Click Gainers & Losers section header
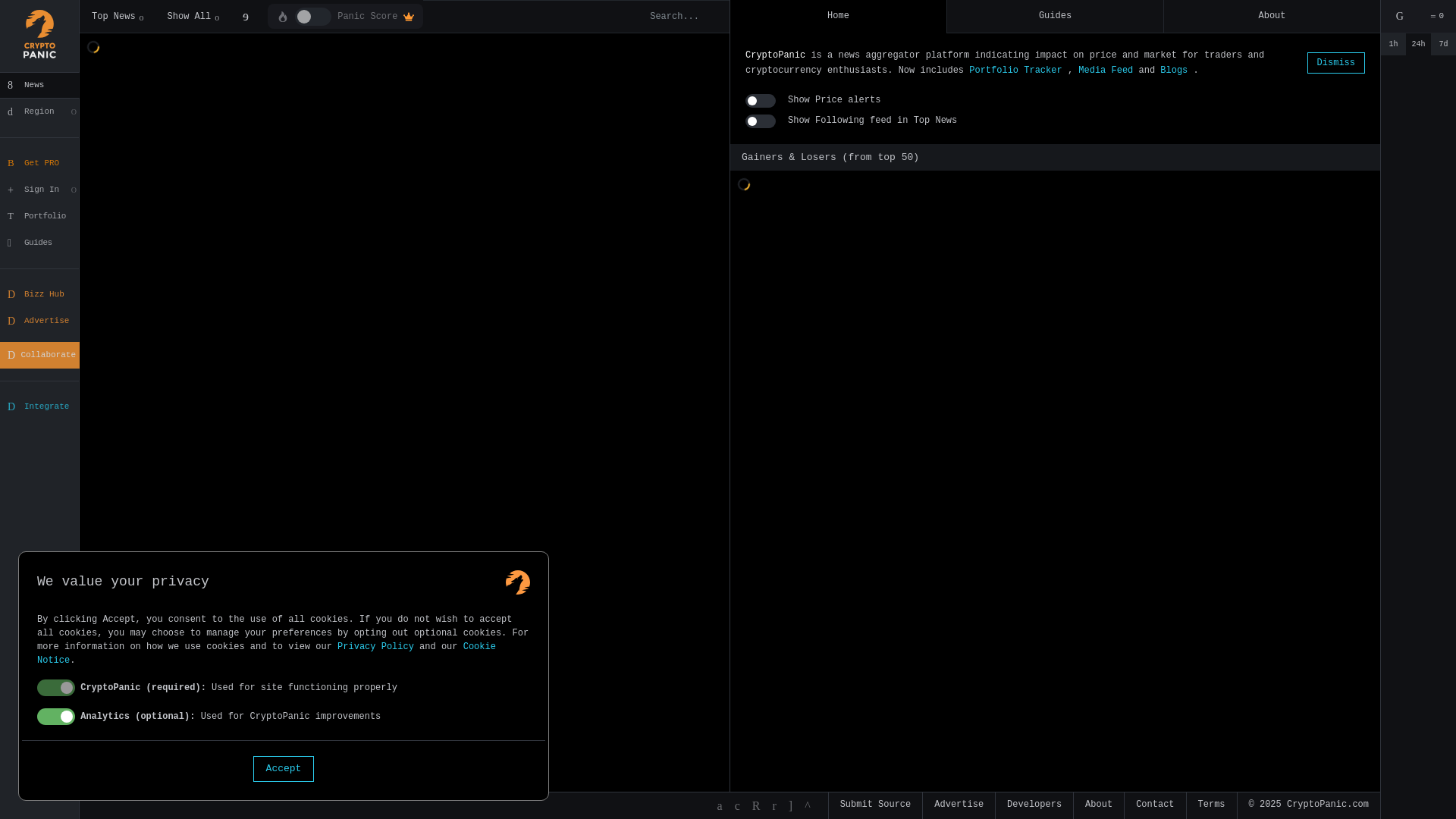This screenshot has width=1456, height=819. (x=1055, y=158)
